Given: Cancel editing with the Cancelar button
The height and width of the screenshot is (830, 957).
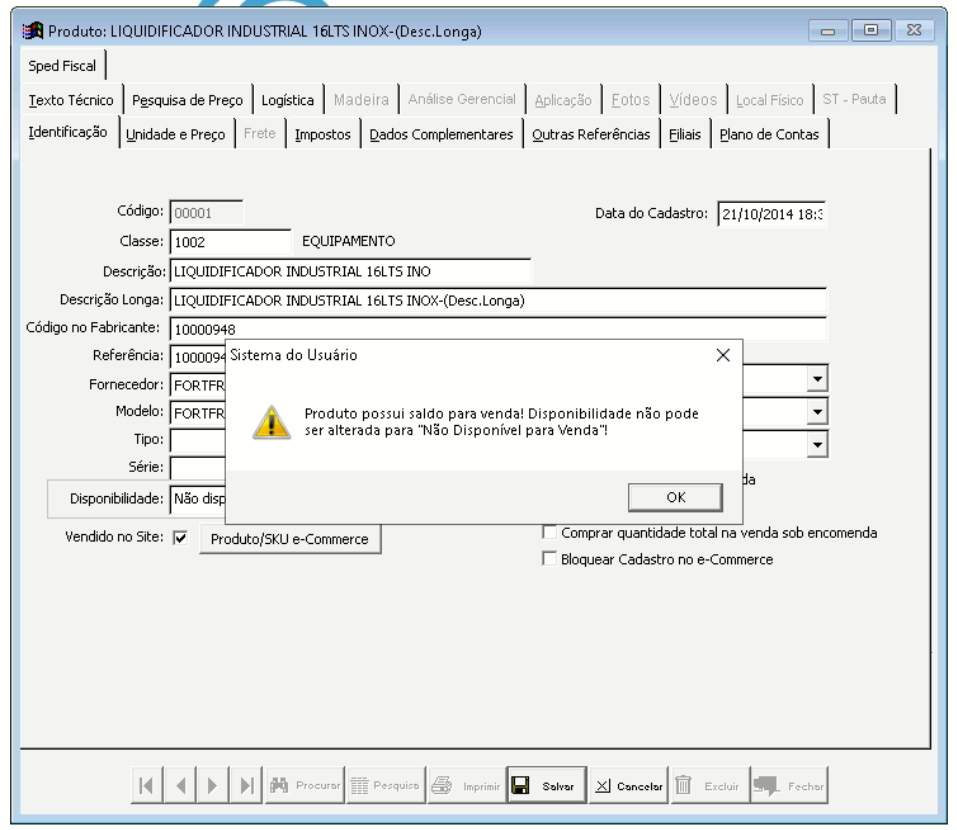Looking at the screenshot, I should click(x=629, y=785).
